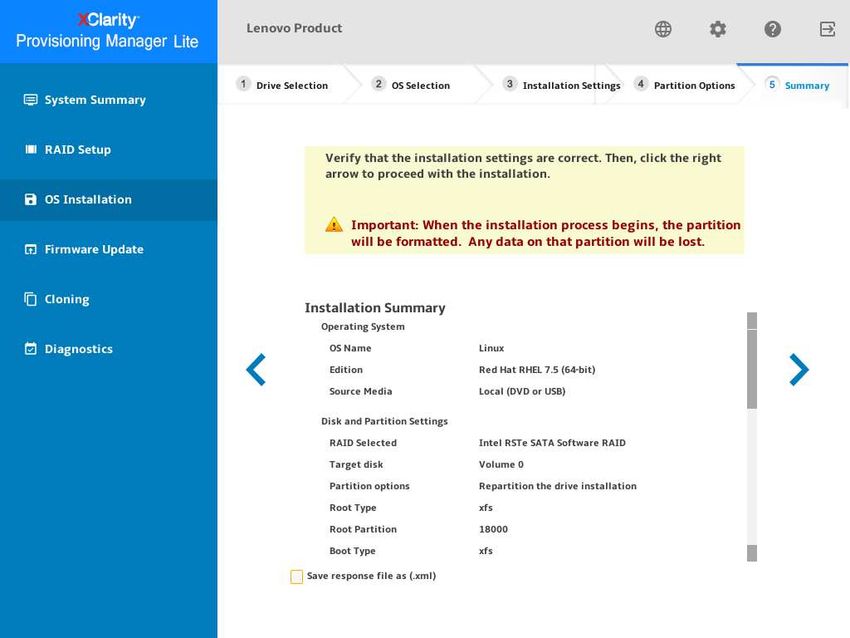Go to step 2 OS Selection

[x=411, y=85]
